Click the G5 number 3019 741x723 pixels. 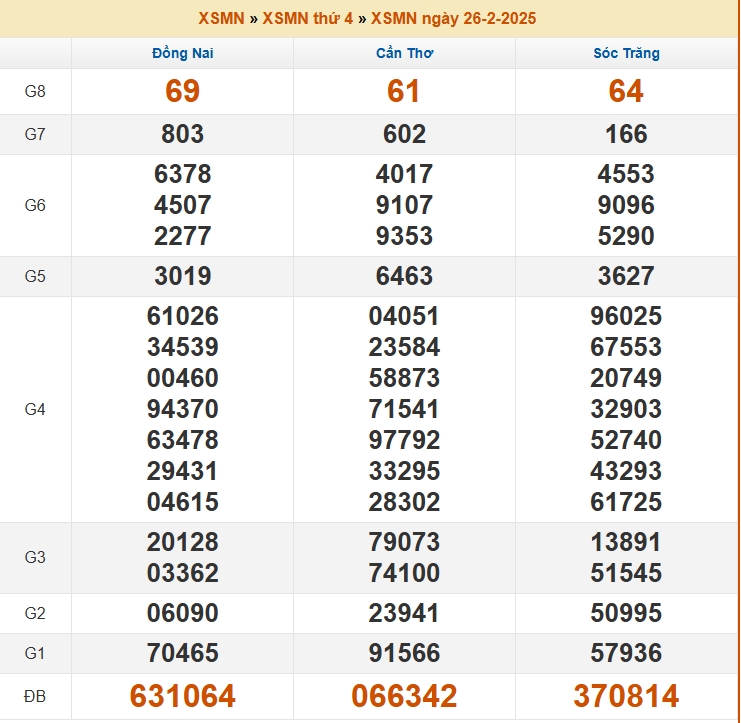(x=182, y=276)
